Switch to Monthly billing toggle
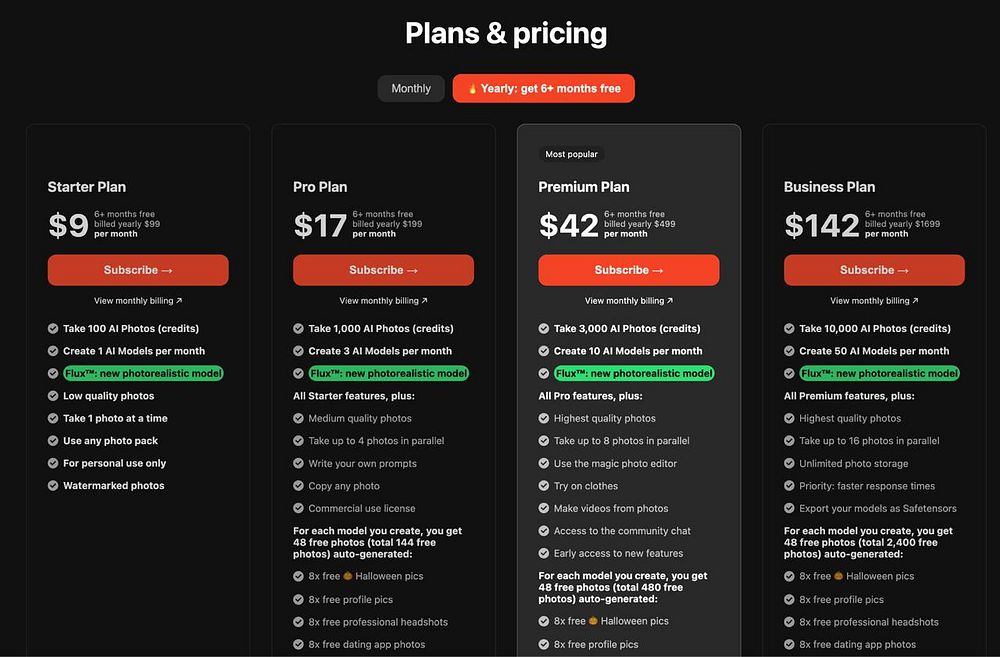The height and width of the screenshot is (657, 1000). click(x=411, y=89)
